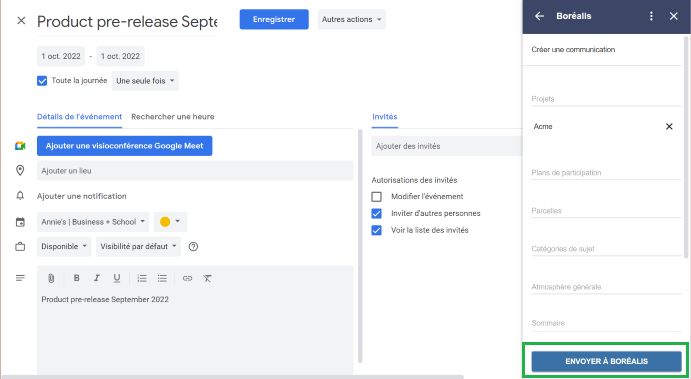Apply underline formatting in description
Viewport: 691px width, 379px height.
pyautogui.click(x=117, y=278)
